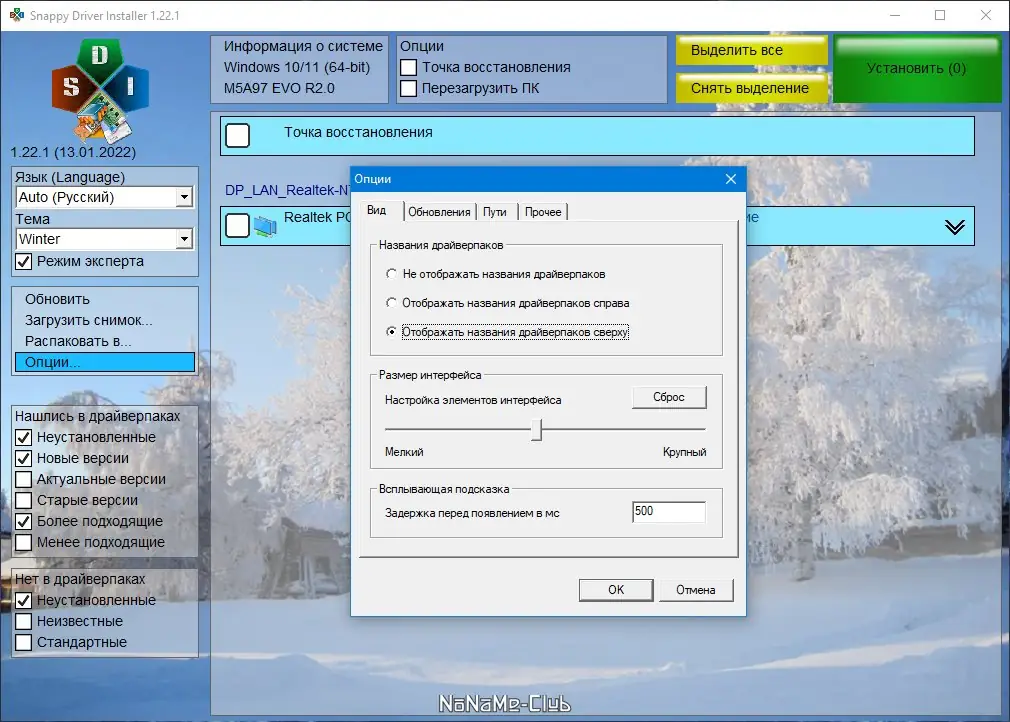
Task: Enable the "Точка восстановления" checkbox in Опции panel
Action: 408,68
